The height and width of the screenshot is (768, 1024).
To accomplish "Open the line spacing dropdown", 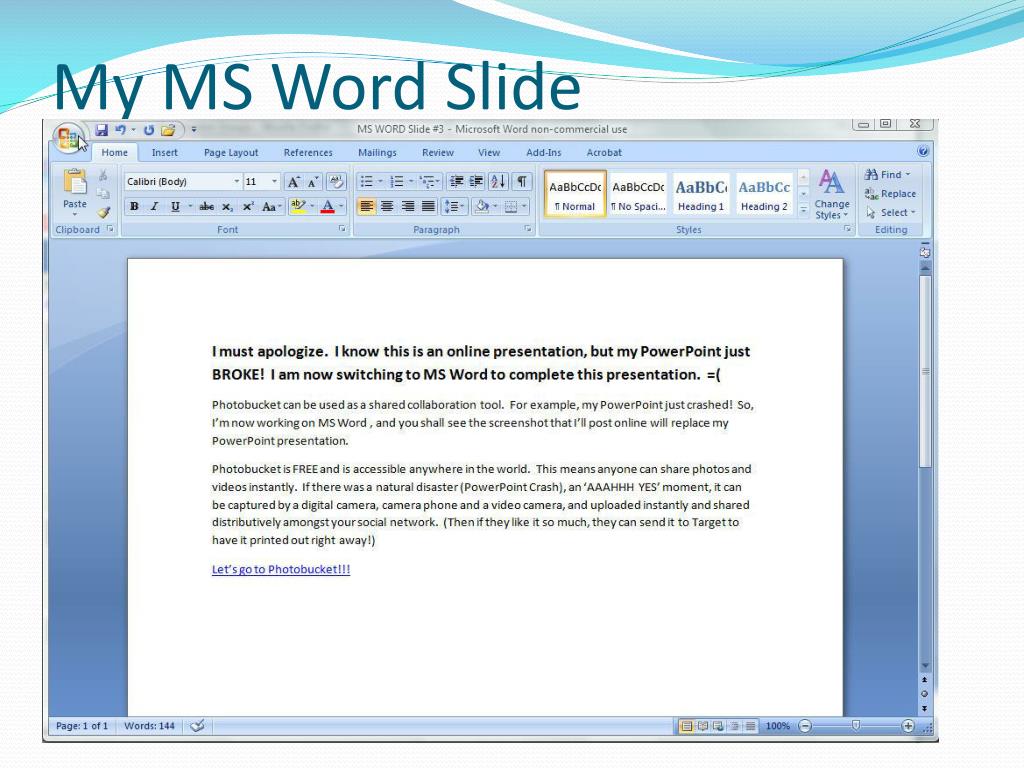I will (454, 207).
